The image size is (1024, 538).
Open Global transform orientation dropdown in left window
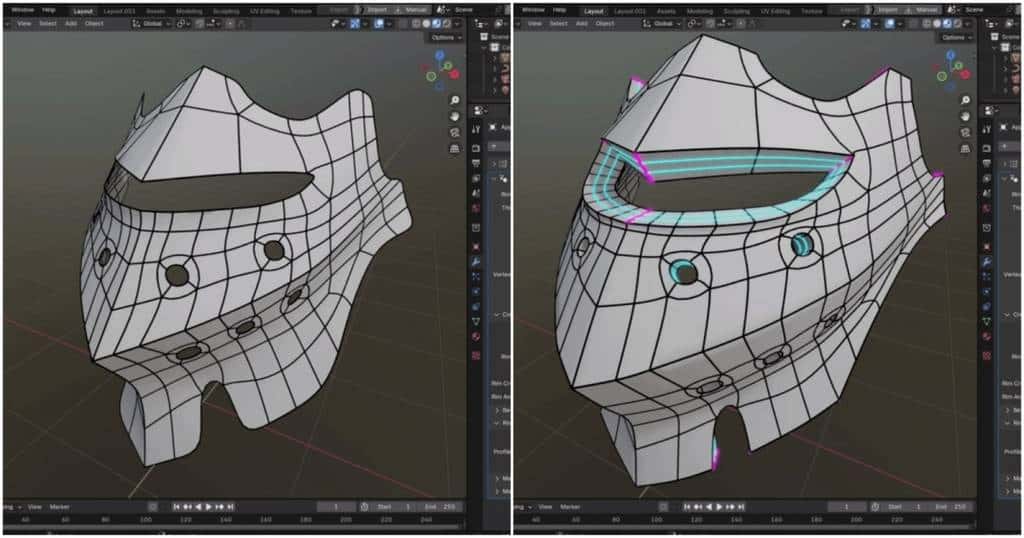(x=152, y=24)
